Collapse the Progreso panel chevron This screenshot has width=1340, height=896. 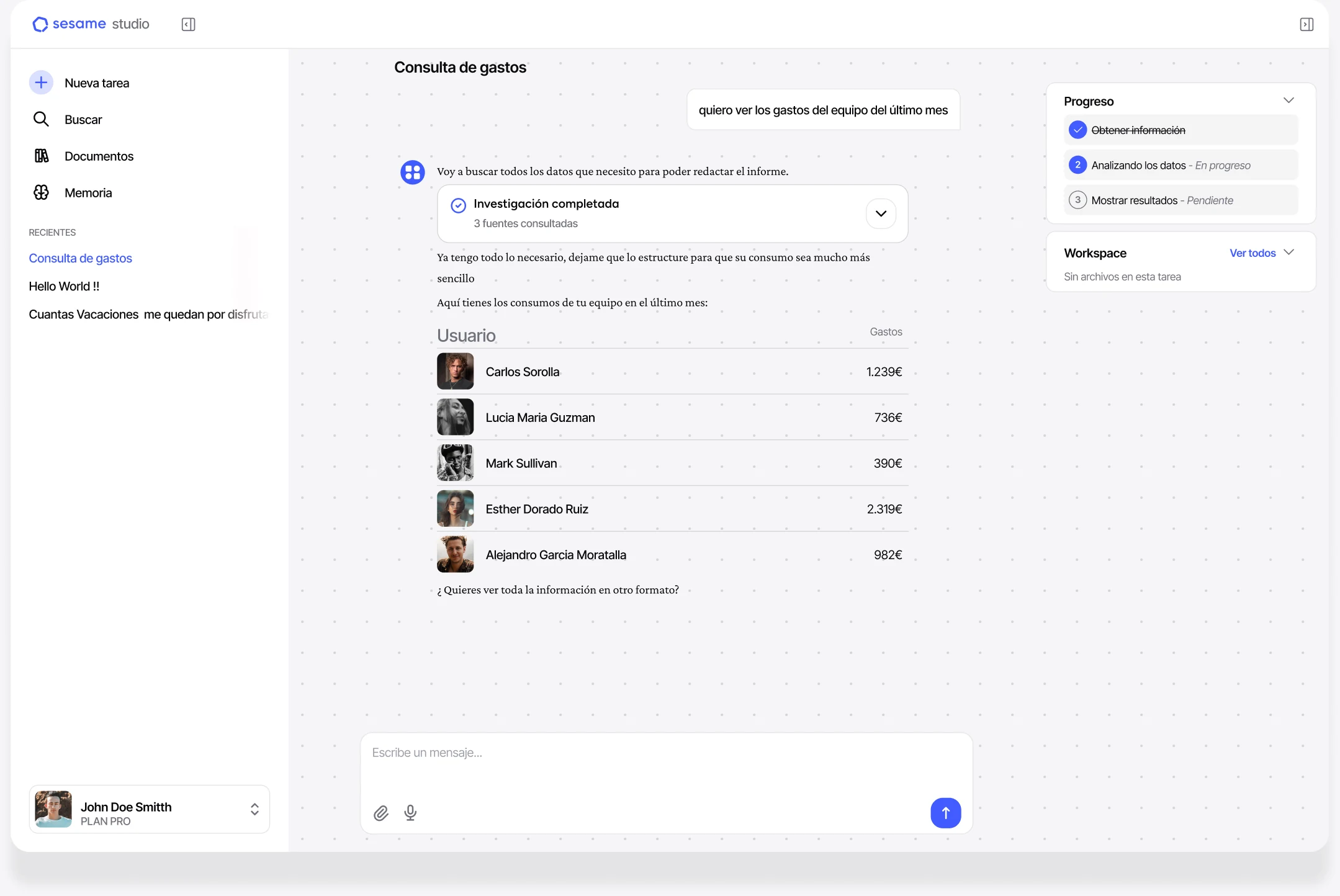1288,101
